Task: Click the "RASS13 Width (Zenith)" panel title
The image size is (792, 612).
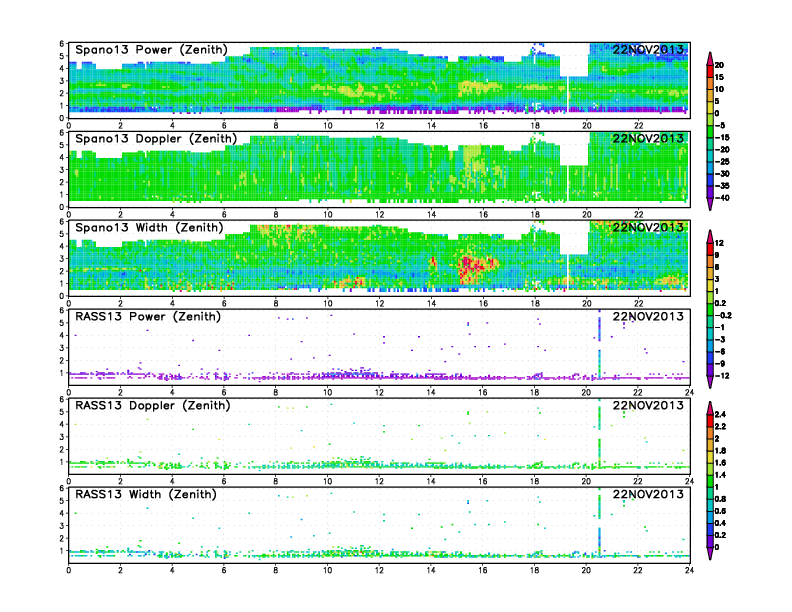Action: (x=145, y=494)
